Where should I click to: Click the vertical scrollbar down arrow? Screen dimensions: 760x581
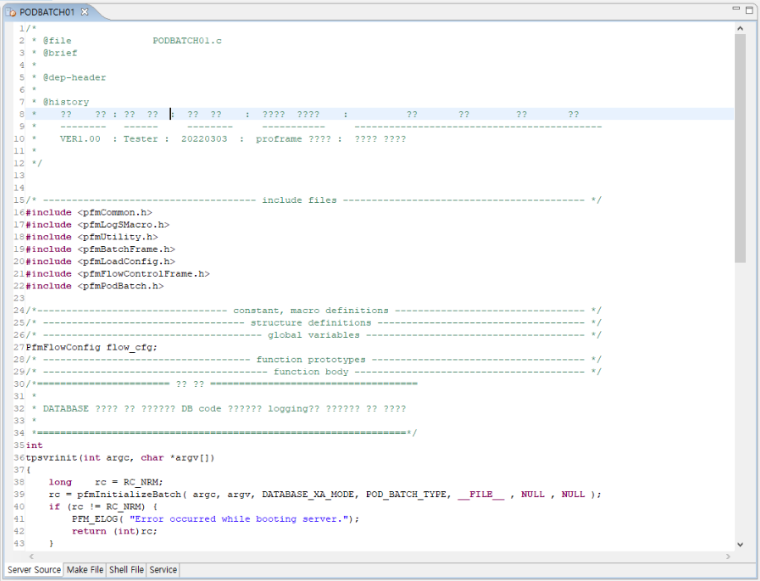coord(740,545)
